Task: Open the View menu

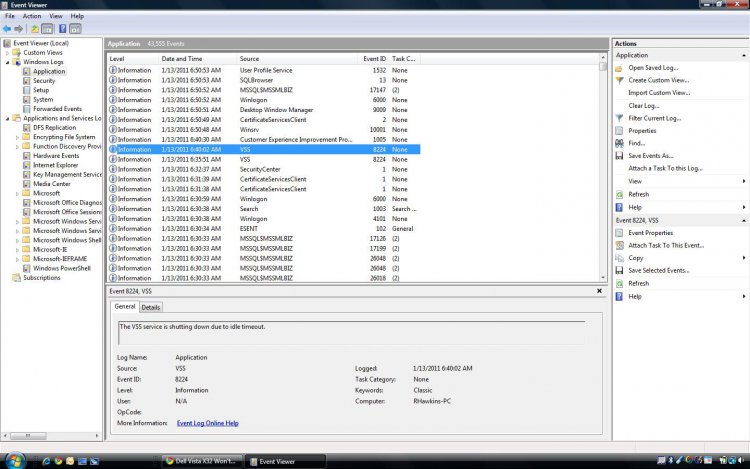Action: tap(56, 16)
